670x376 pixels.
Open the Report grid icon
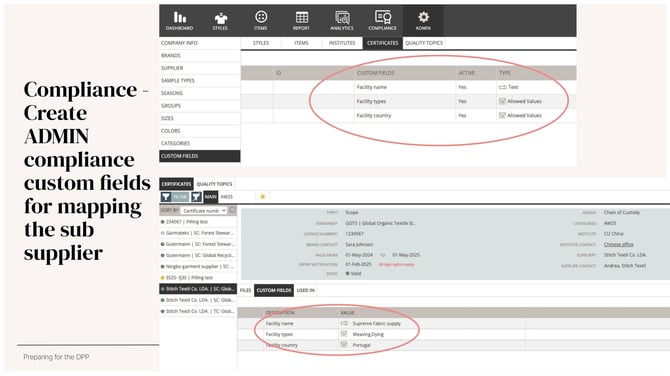302,18
